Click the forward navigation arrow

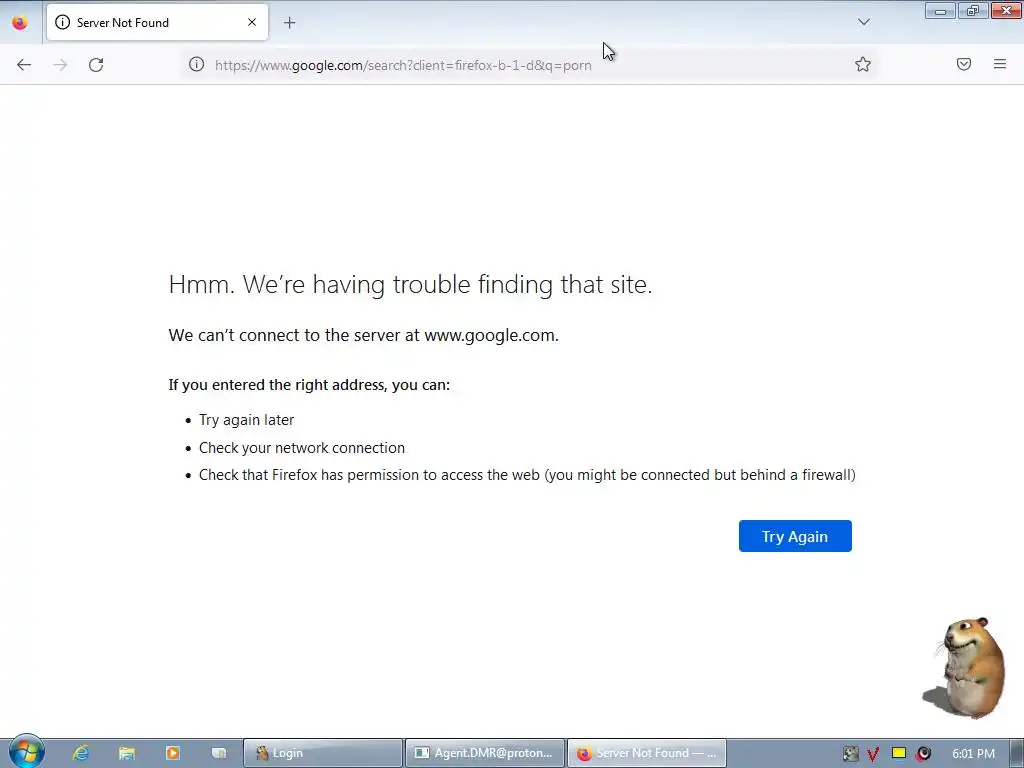point(60,65)
